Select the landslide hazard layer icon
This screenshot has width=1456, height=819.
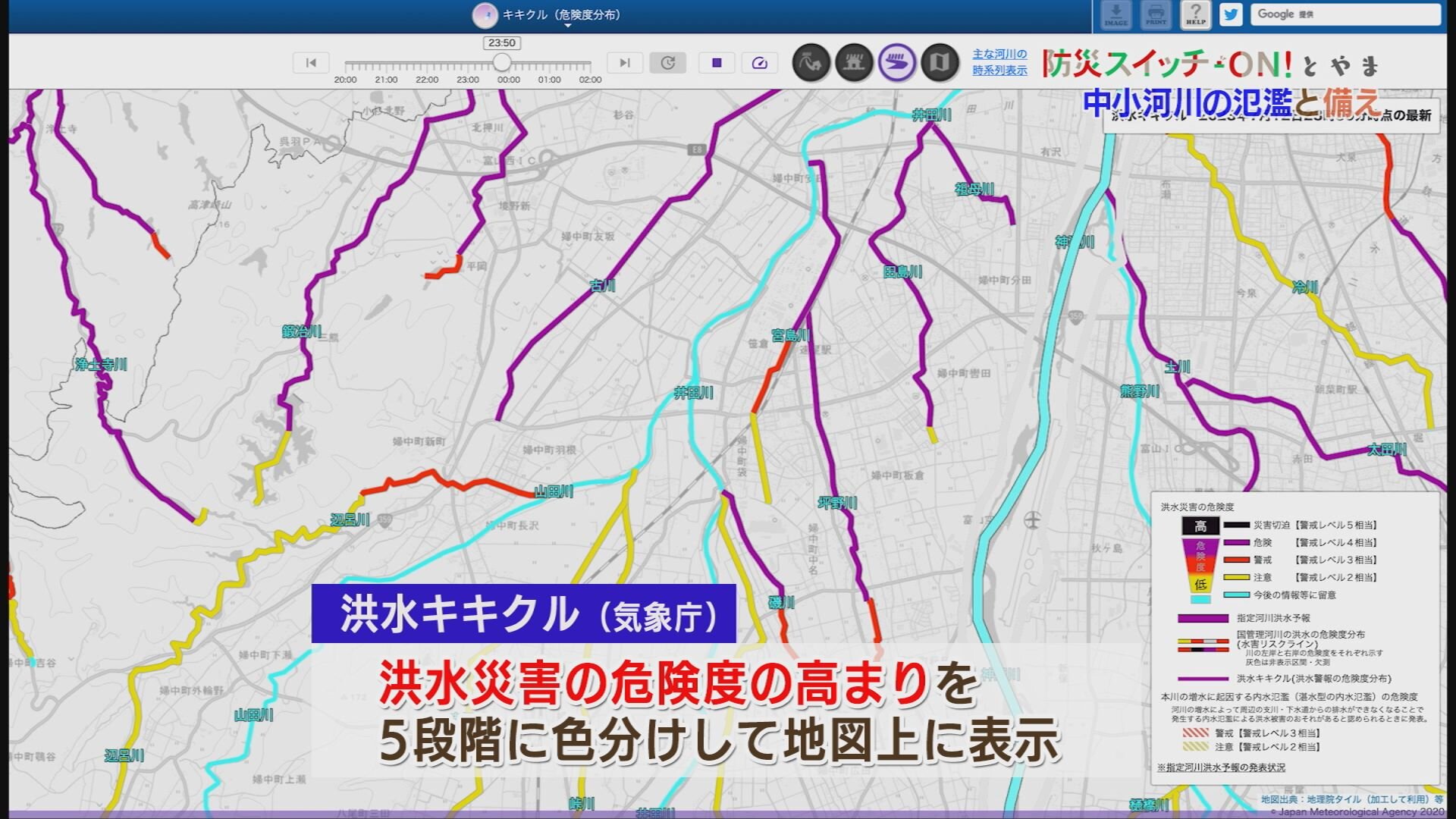[x=811, y=63]
